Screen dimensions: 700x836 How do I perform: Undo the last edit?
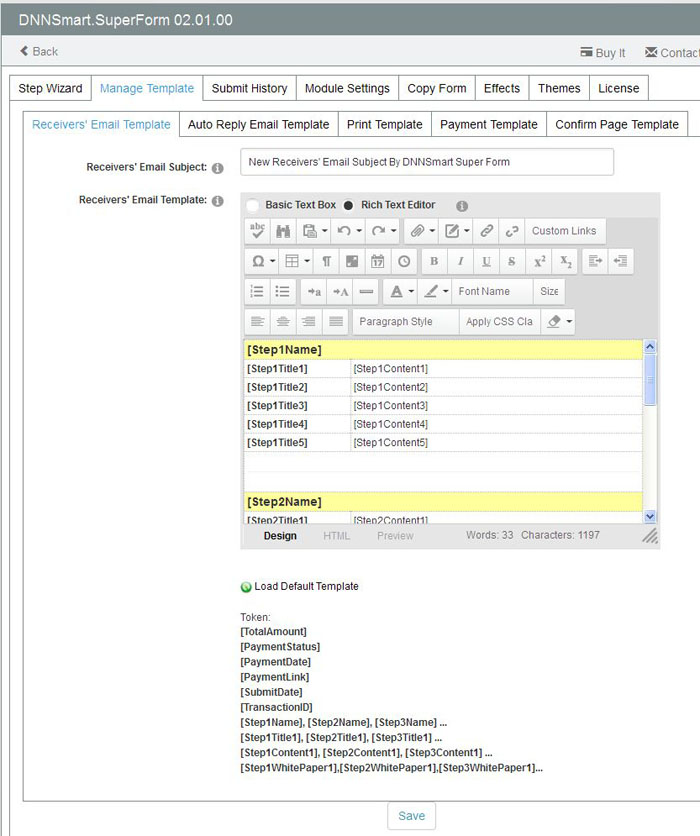point(344,231)
